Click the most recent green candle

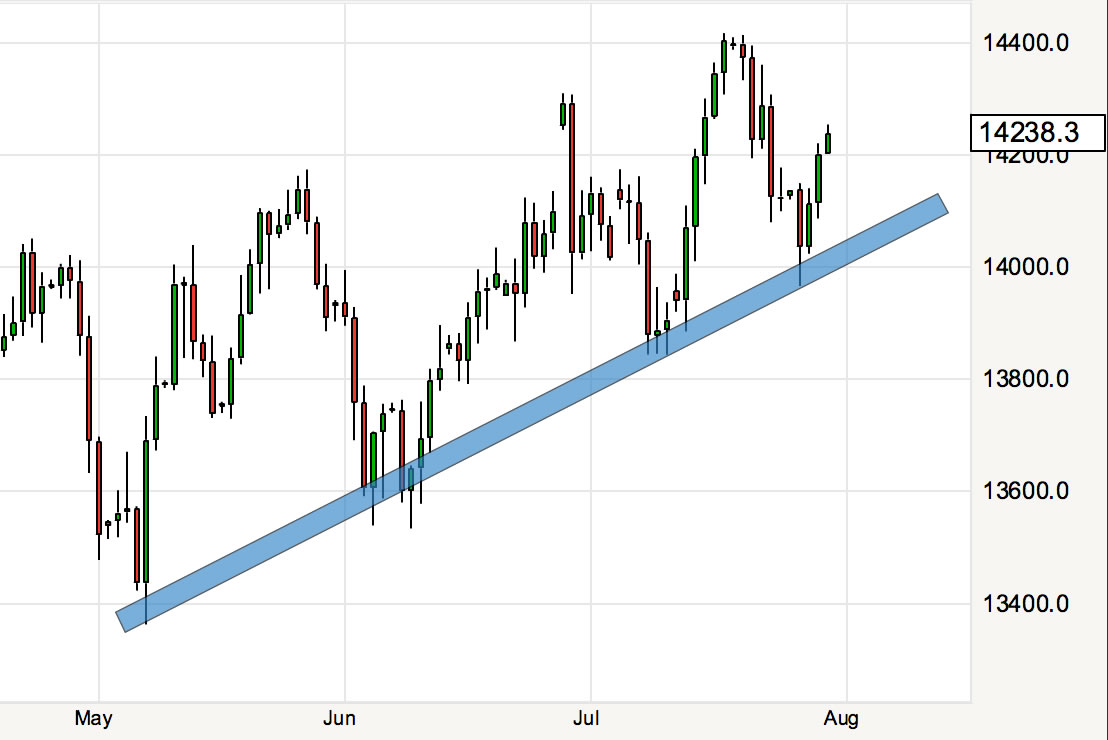click(828, 143)
